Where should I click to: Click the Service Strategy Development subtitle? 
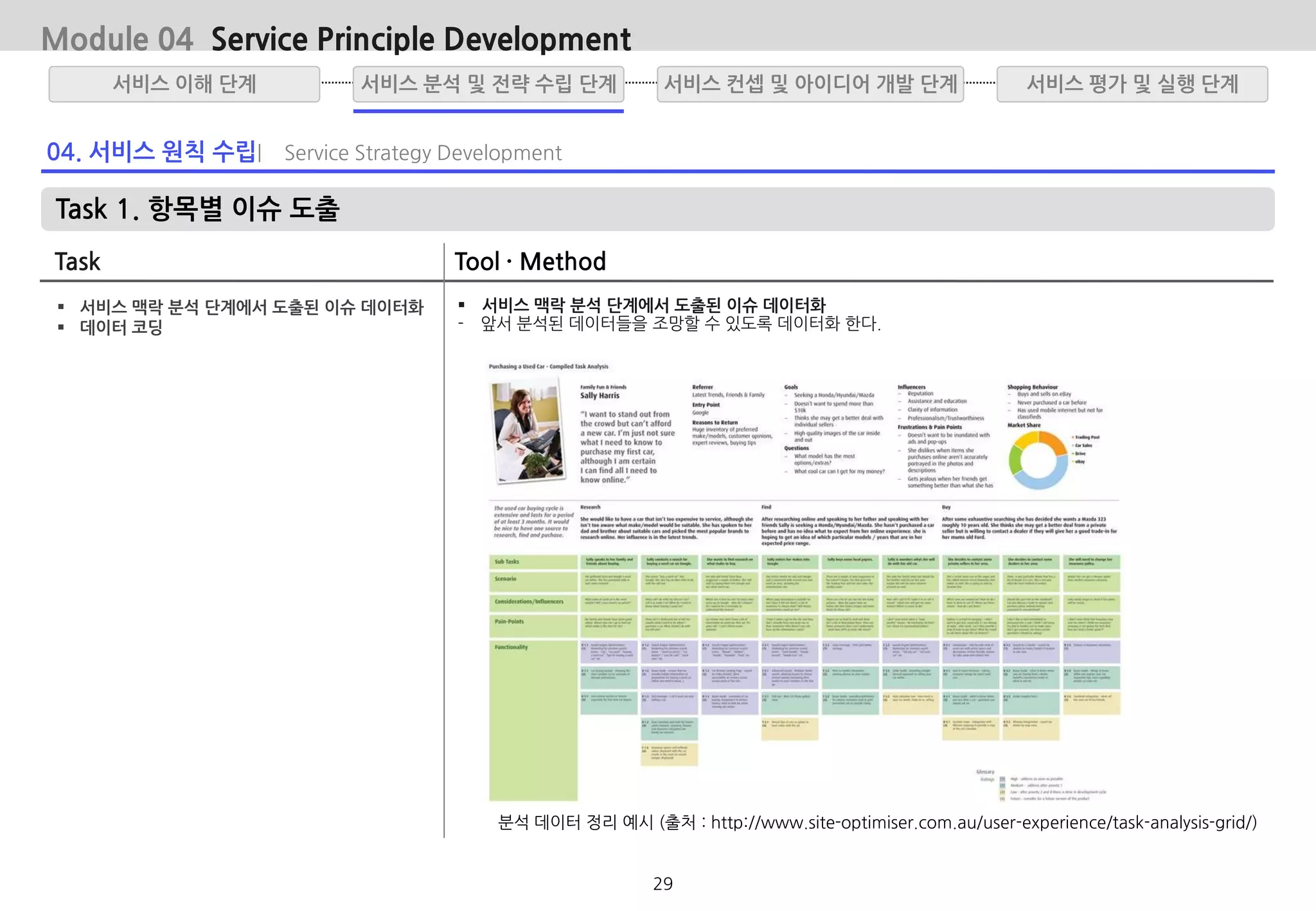click(423, 153)
